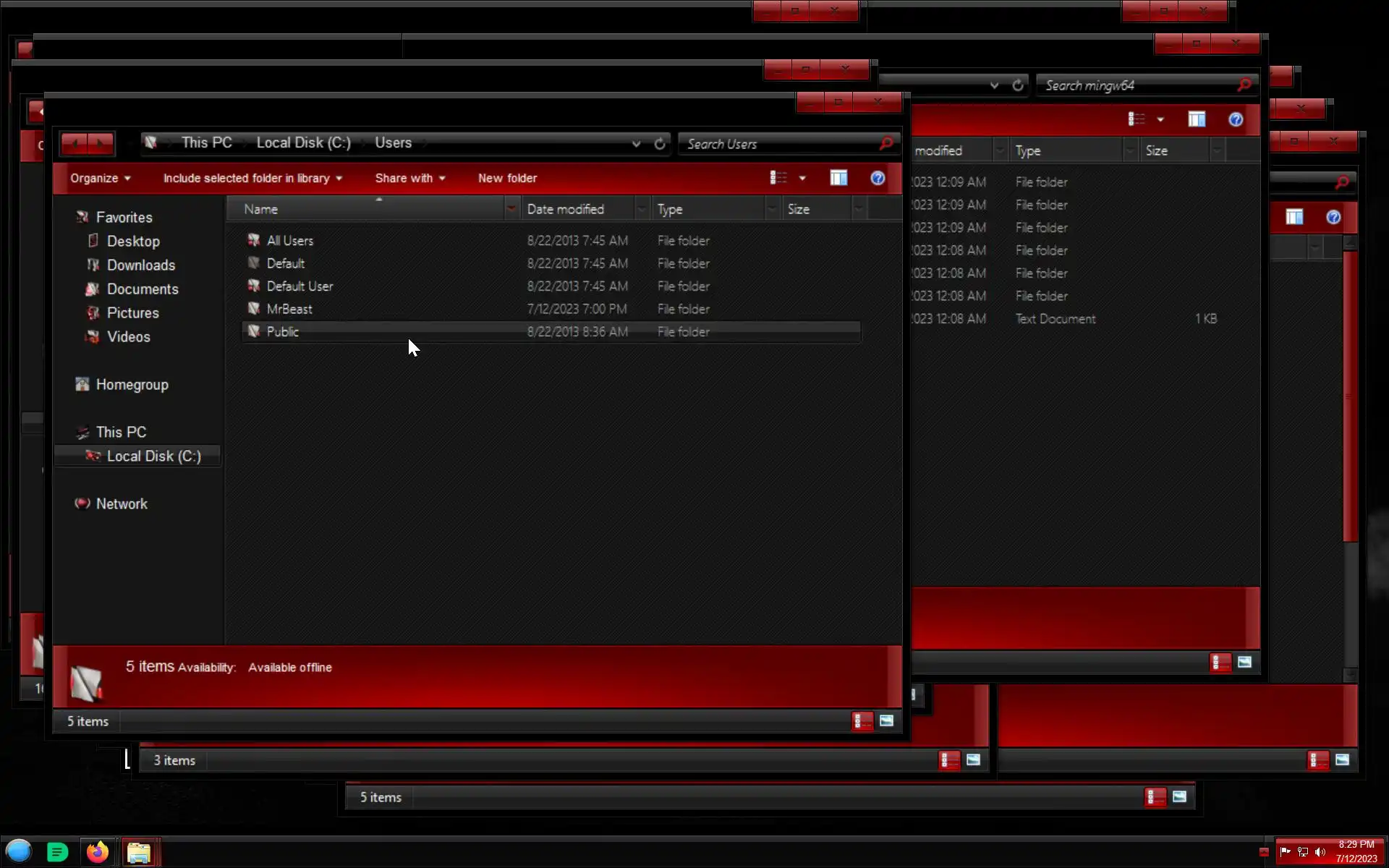The height and width of the screenshot is (868, 1389).
Task: Switch to details view in status bar
Action: tap(862, 720)
